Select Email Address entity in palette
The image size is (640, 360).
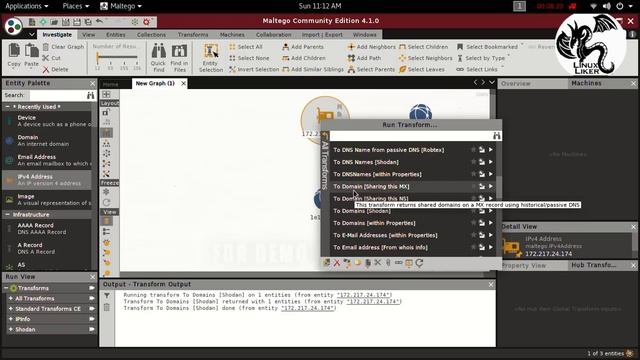click(48, 160)
